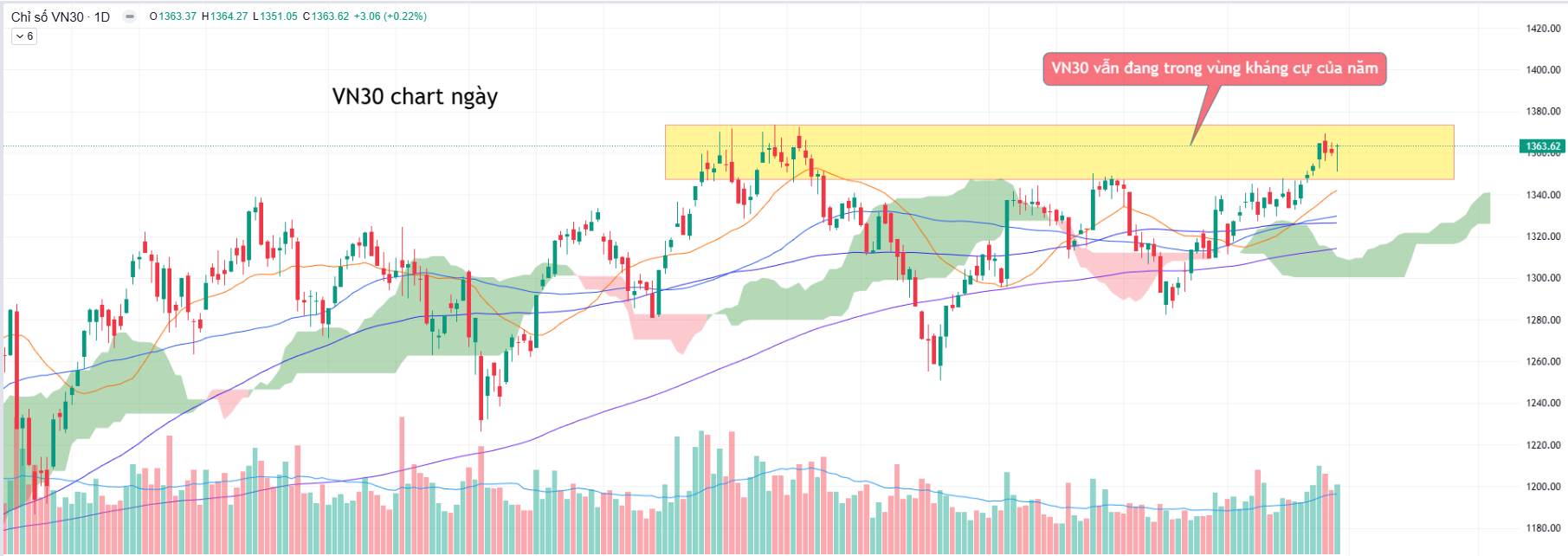1568x556 pixels.
Task: Click the low price value 1351.05
Action: coord(279,16)
